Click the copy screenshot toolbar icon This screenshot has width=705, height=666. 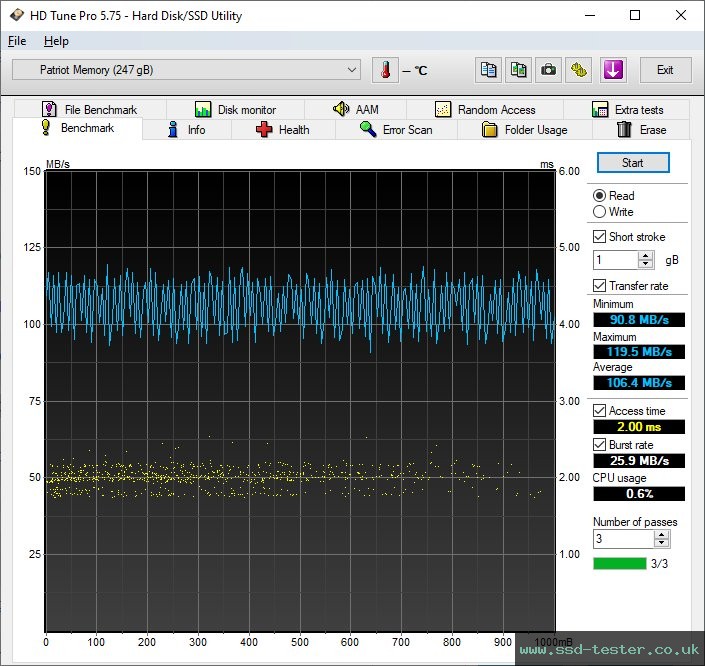tap(518, 70)
